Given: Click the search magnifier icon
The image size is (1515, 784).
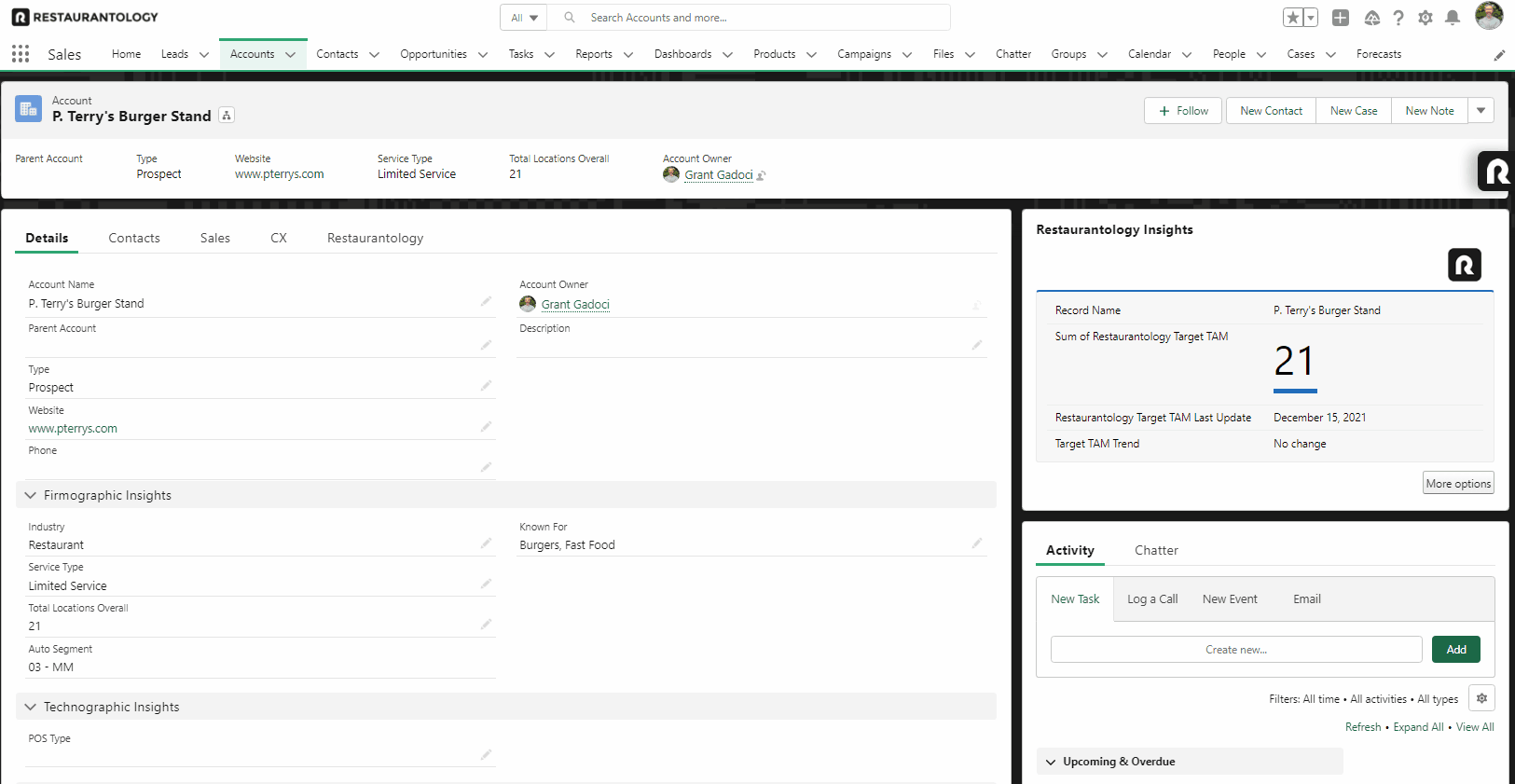Looking at the screenshot, I should click(x=570, y=18).
